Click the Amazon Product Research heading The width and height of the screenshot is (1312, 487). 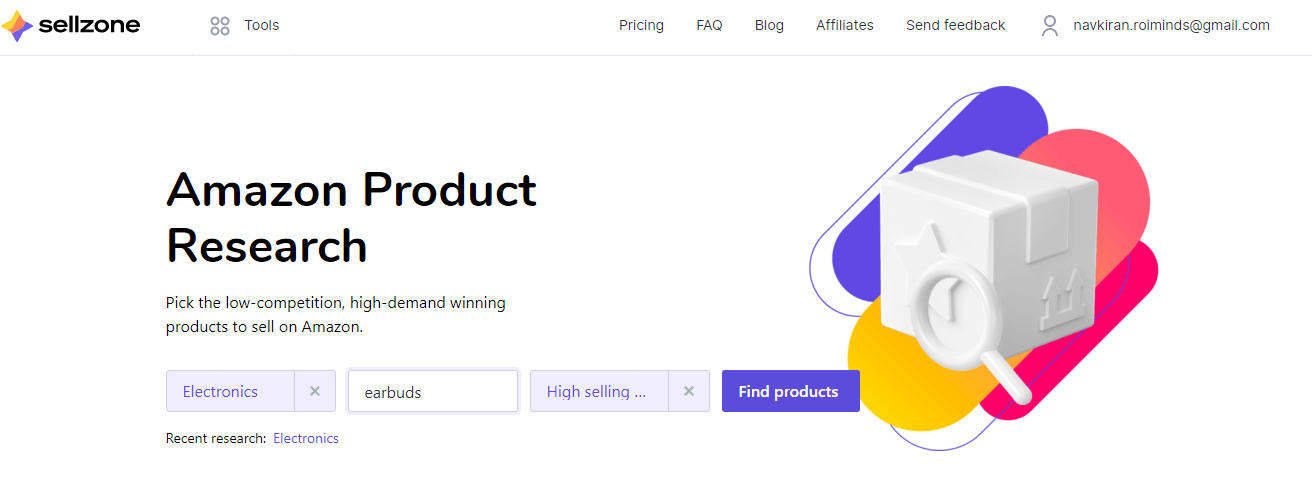coord(351,217)
